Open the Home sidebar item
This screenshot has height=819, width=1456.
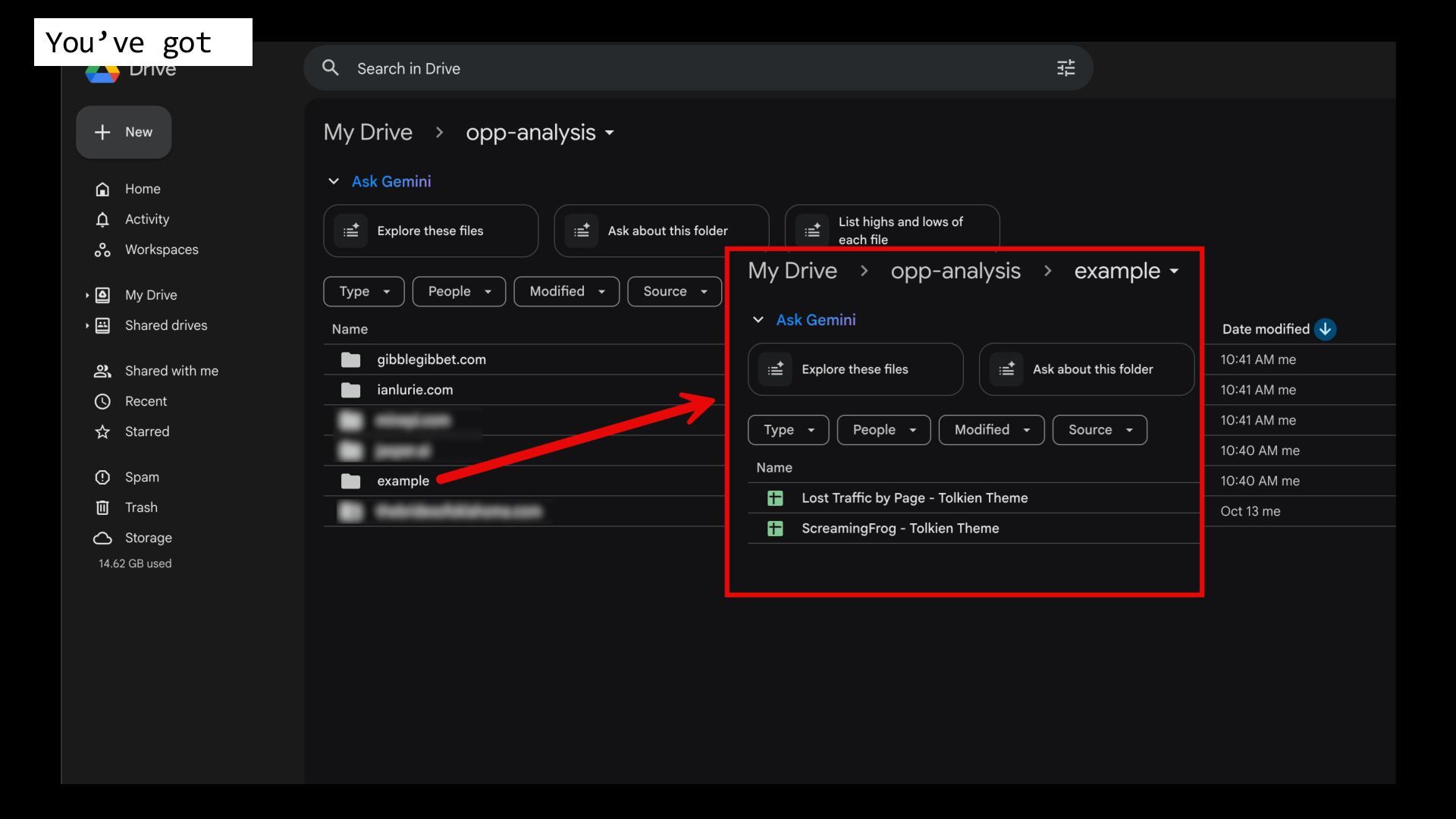click(x=142, y=189)
